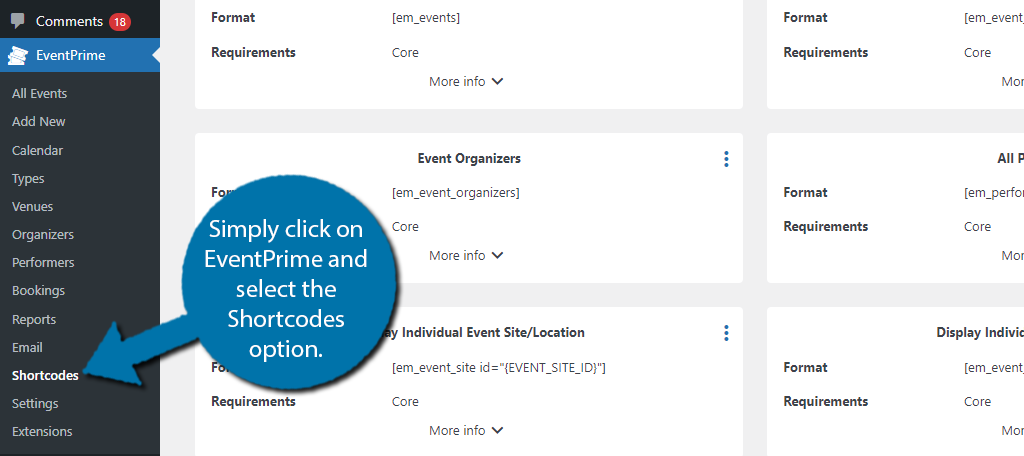The image size is (1024, 456).
Task: Click Core value in Event Site/Location card
Action: 405,402
